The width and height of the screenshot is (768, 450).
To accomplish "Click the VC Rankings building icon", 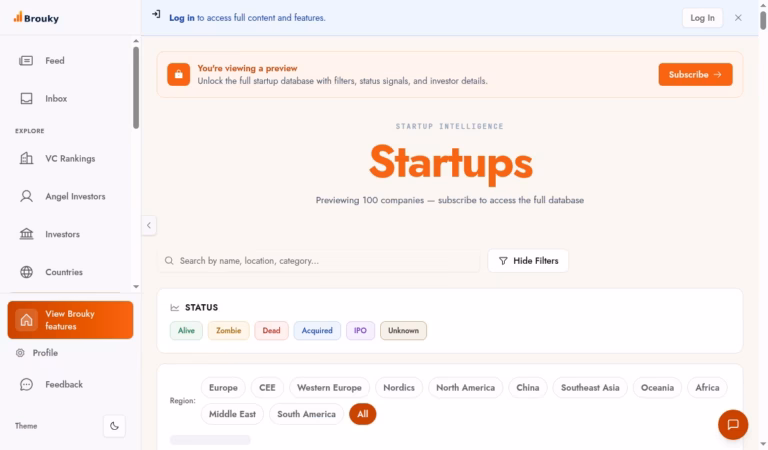I will (26, 158).
